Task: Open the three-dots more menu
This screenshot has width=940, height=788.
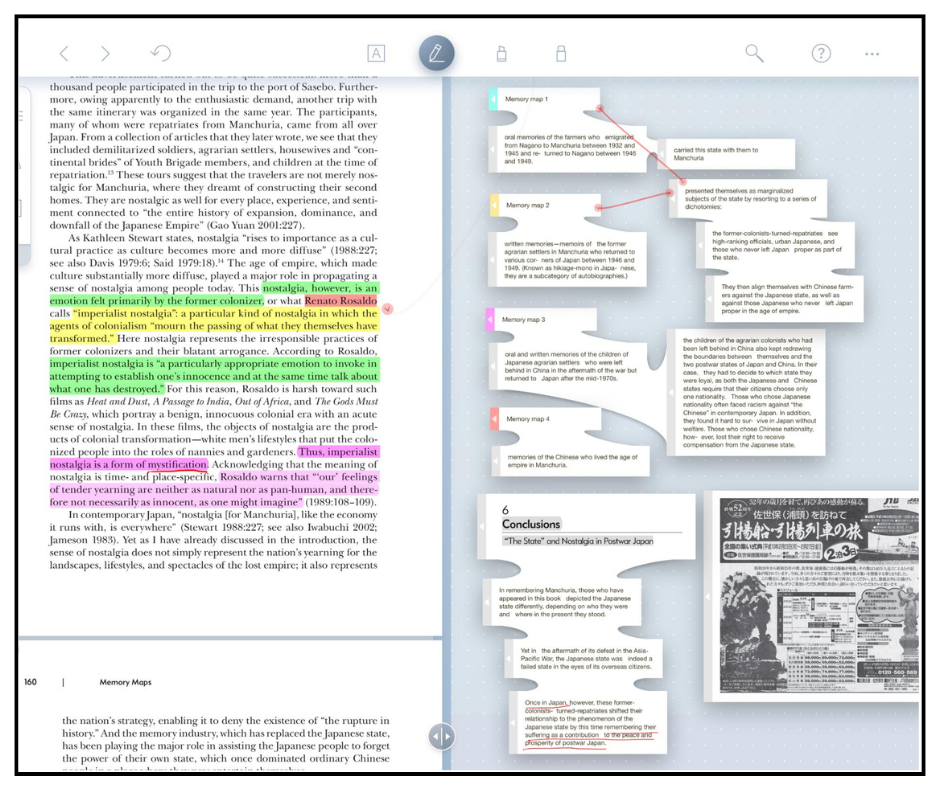Action: [872, 54]
